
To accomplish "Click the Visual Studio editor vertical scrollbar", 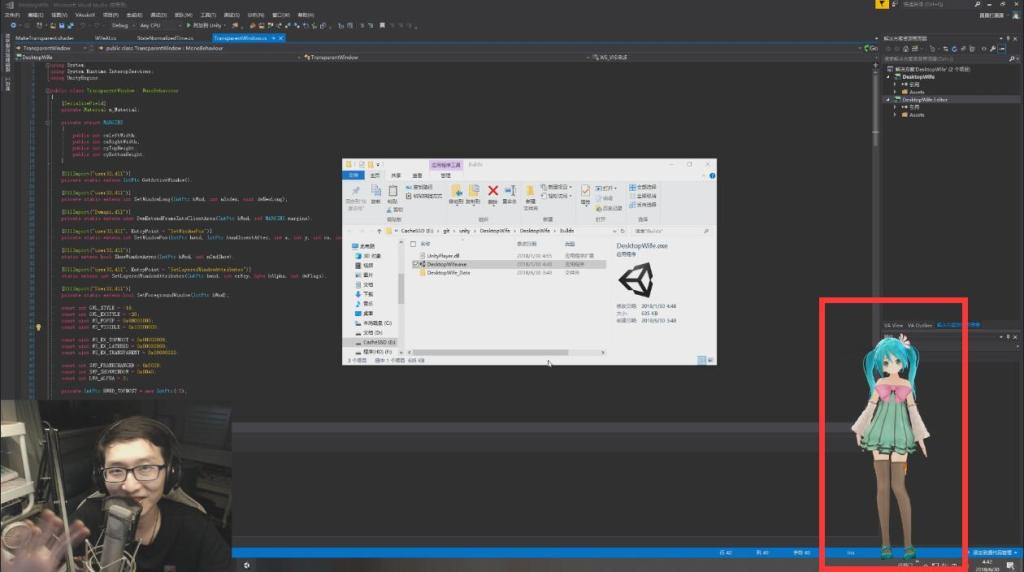I will point(875,106).
